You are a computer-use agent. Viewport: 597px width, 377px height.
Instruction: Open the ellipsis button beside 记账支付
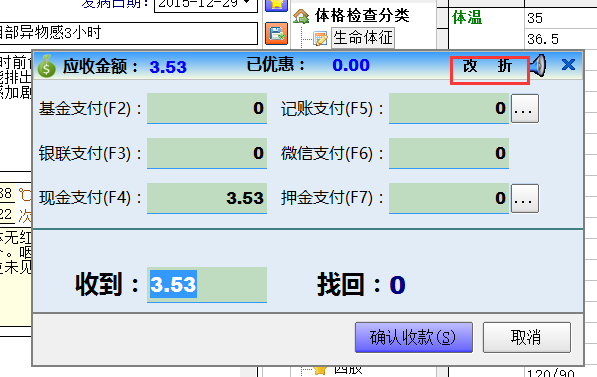tap(524, 109)
